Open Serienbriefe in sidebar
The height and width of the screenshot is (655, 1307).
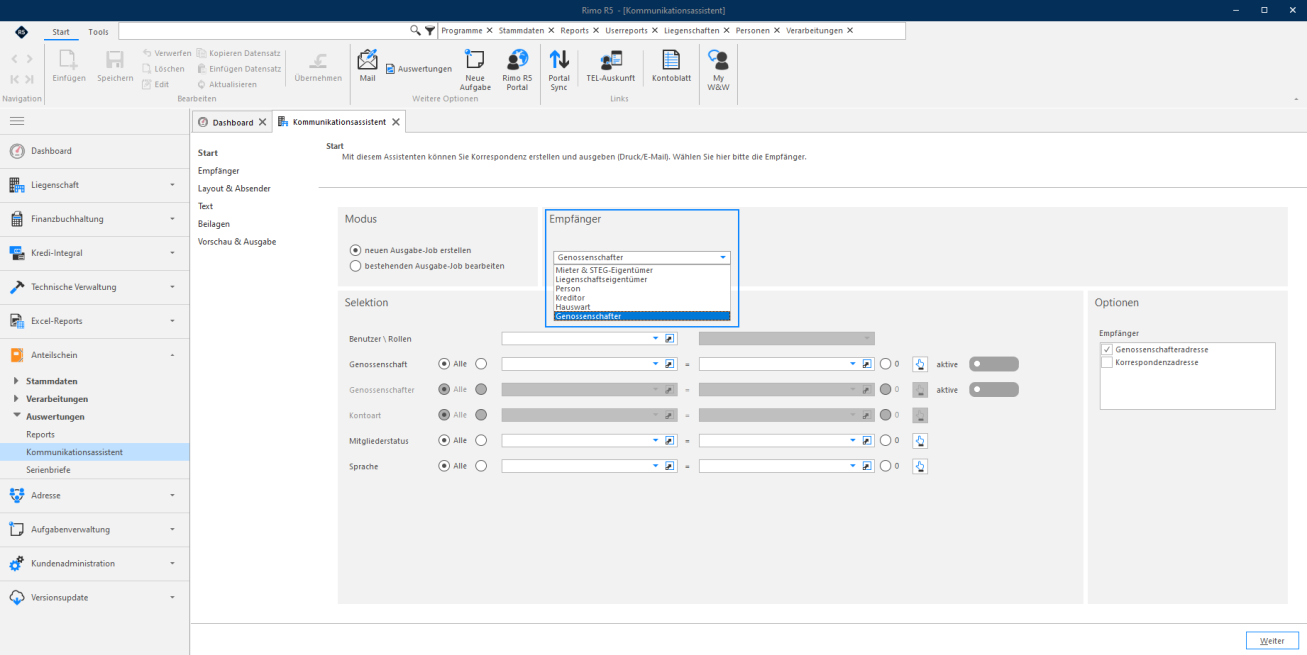(48, 470)
